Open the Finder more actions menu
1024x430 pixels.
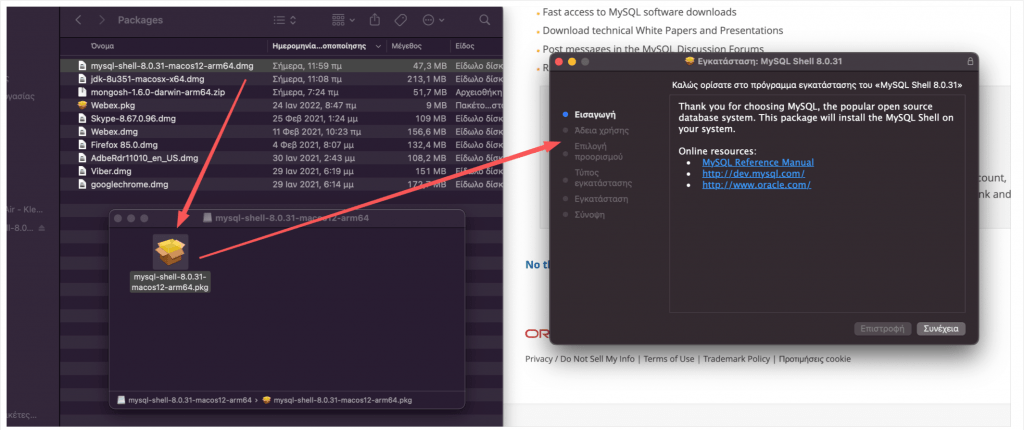click(x=434, y=20)
